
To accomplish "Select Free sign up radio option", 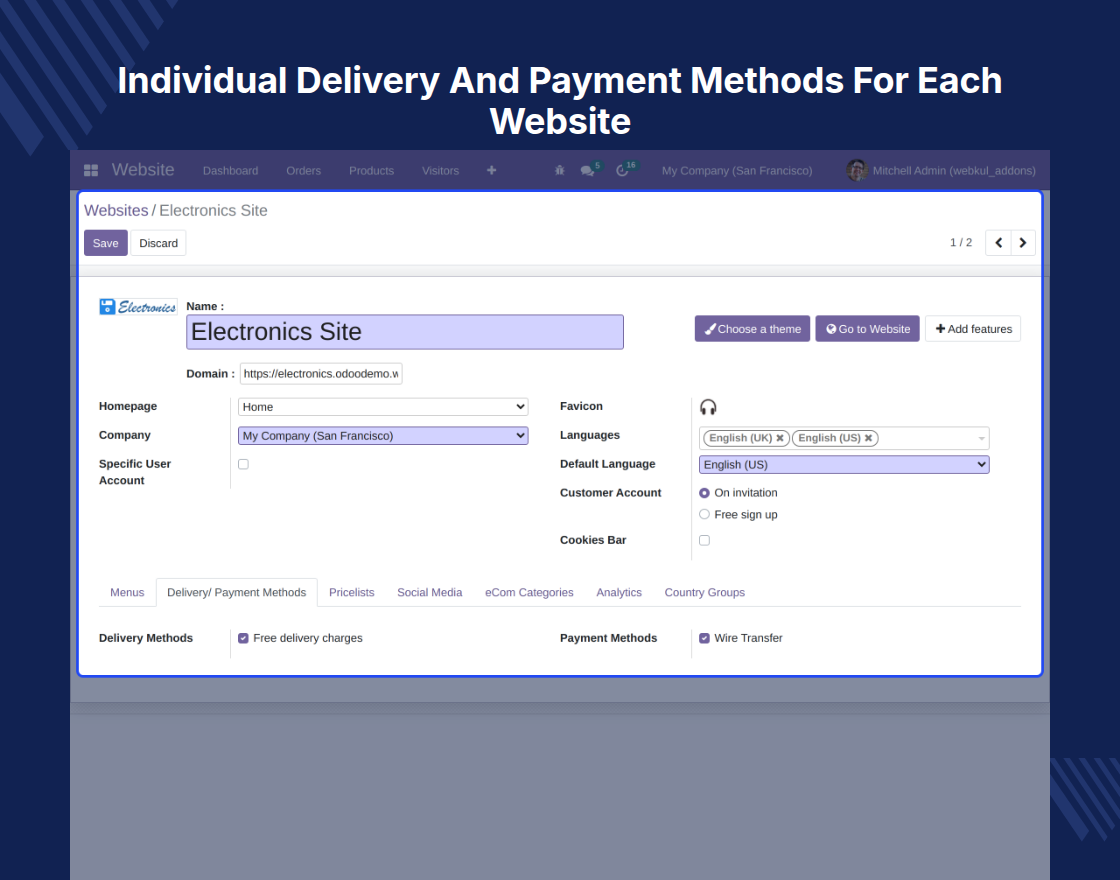I will (704, 514).
